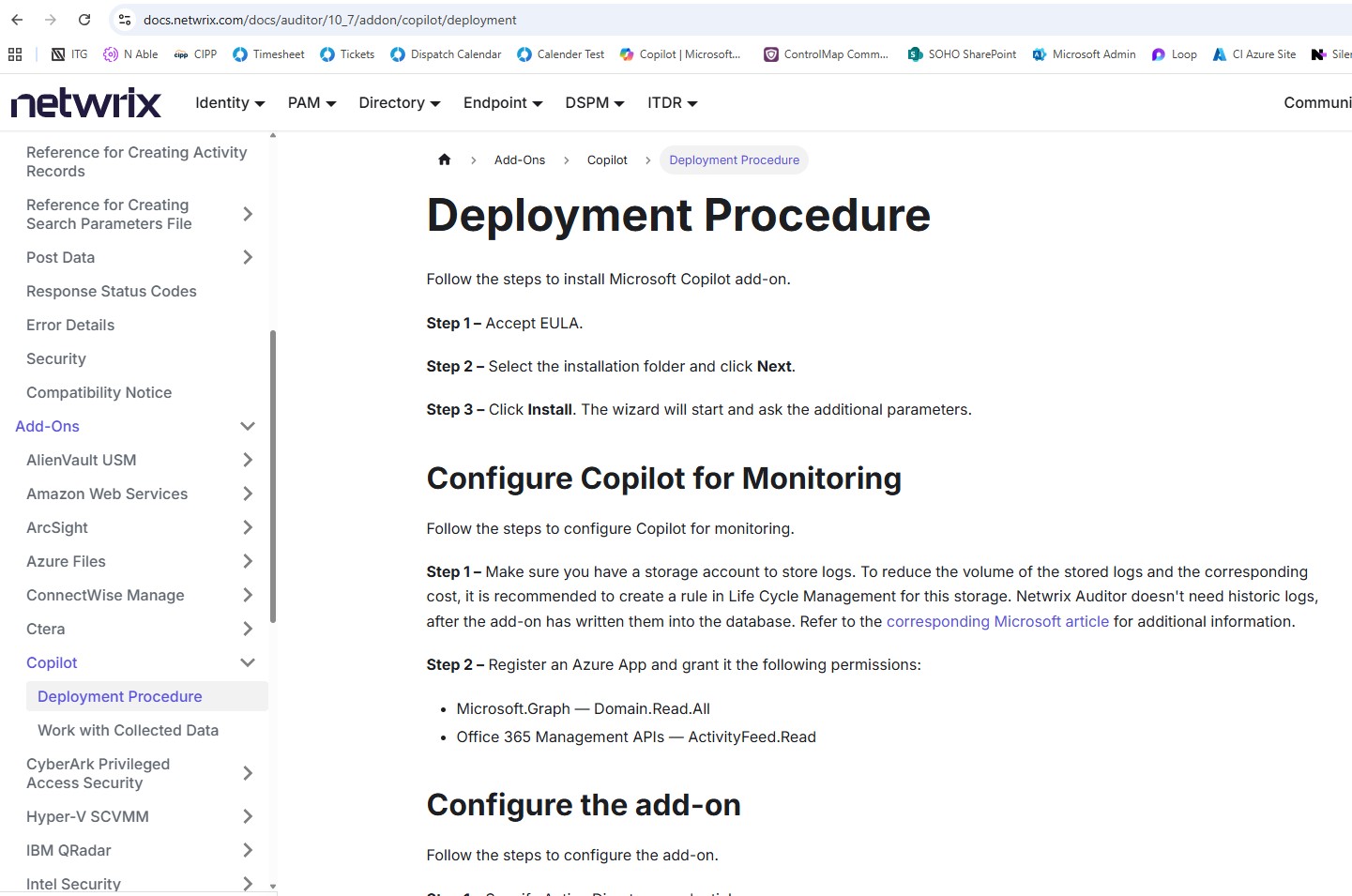The height and width of the screenshot is (896, 1352).
Task: Open the corresponding Microsoft article link
Action: (997, 621)
